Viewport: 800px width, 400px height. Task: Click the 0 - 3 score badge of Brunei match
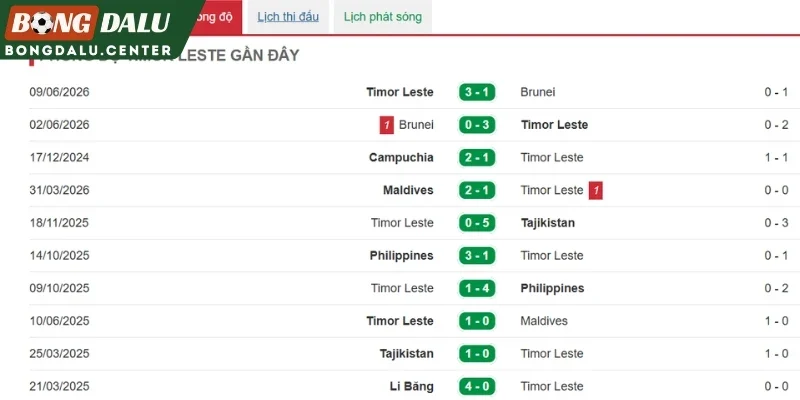pyautogui.click(x=477, y=125)
